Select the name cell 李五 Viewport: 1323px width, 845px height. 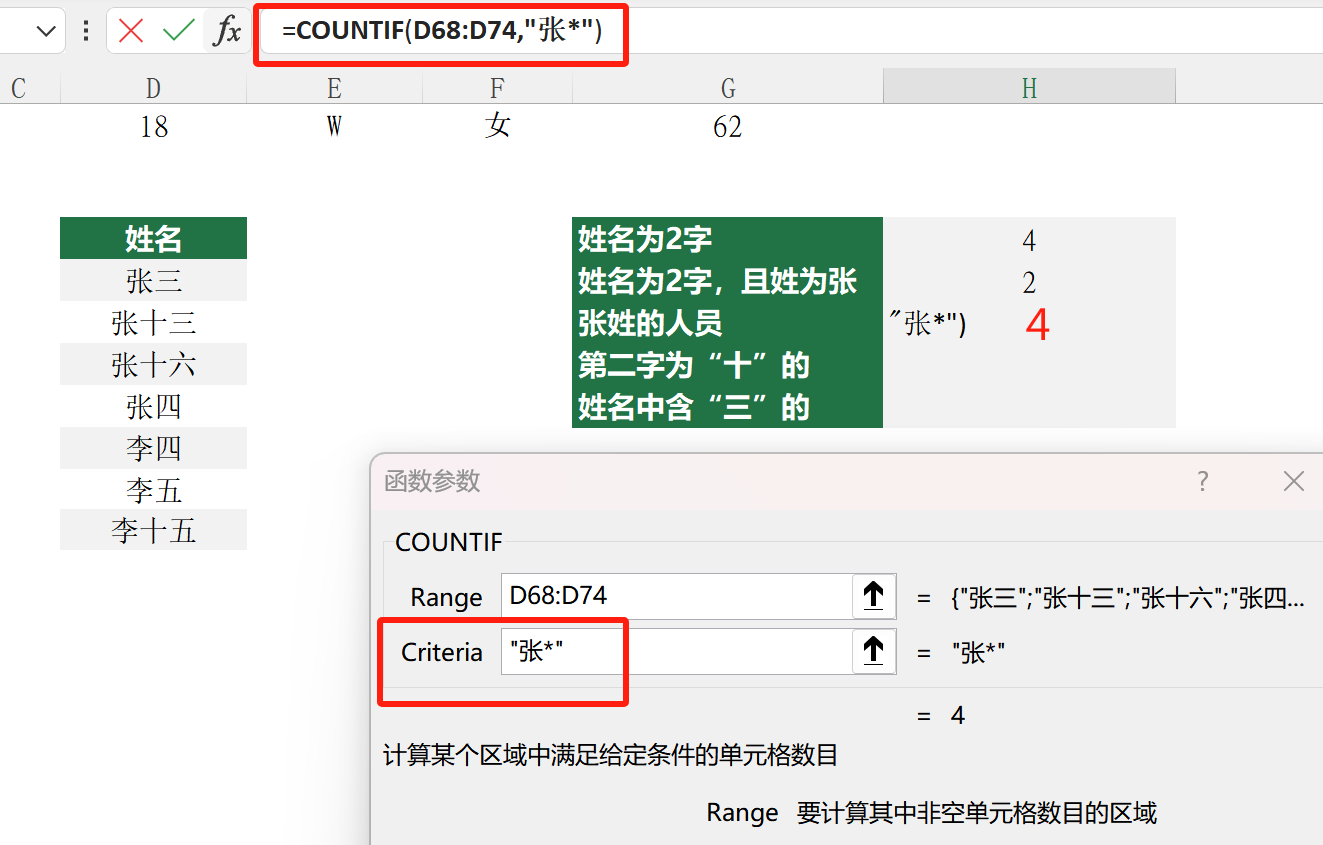(153, 490)
